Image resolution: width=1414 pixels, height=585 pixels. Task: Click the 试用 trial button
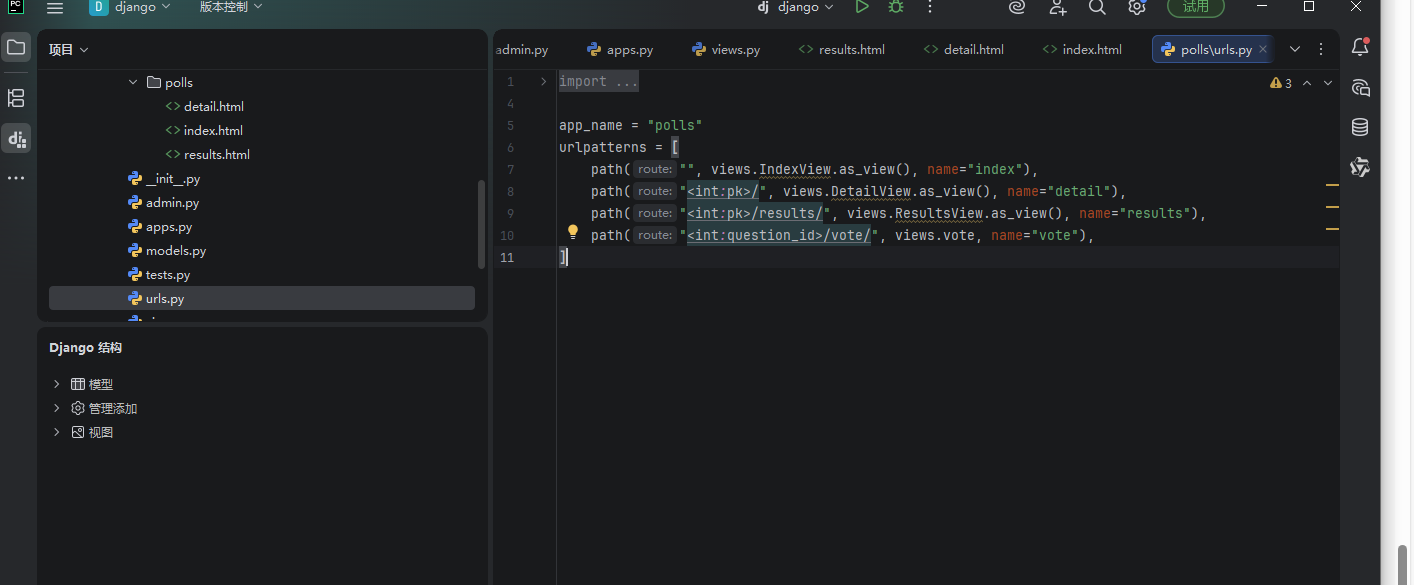[1196, 7]
